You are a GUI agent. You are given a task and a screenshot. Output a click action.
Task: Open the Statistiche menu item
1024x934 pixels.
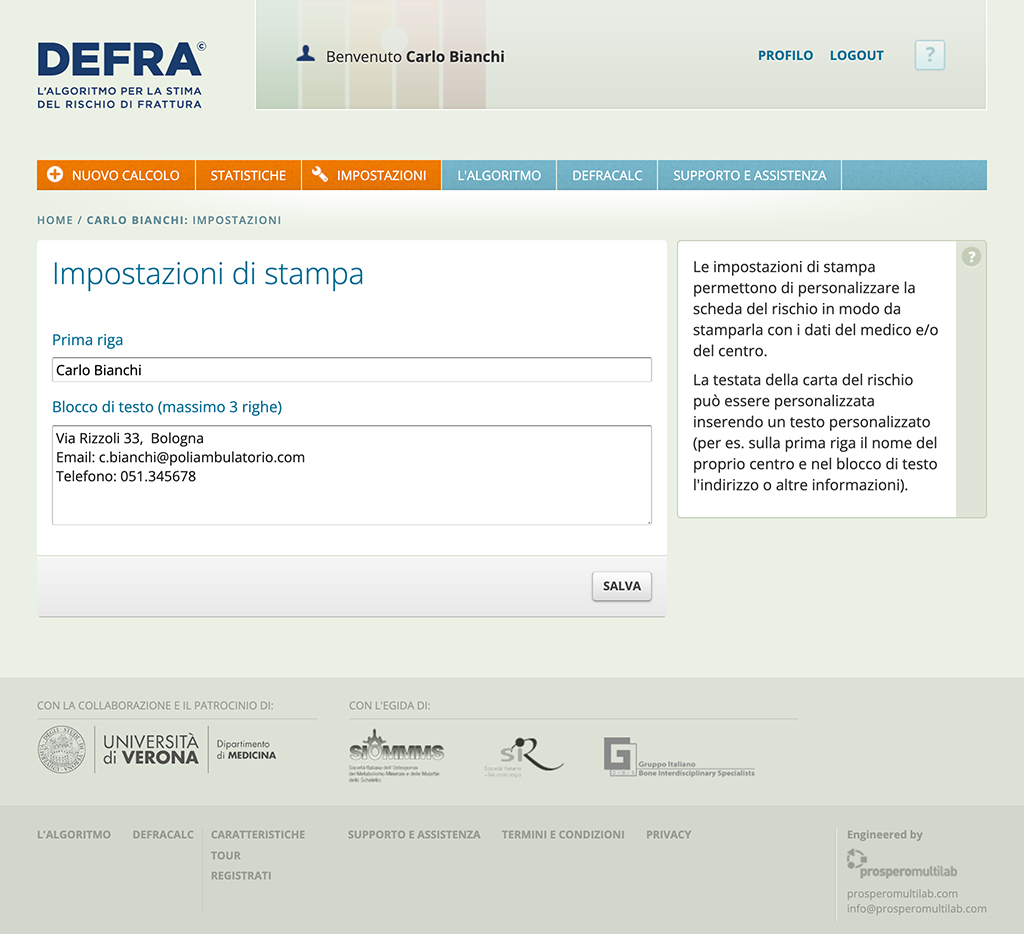point(248,175)
